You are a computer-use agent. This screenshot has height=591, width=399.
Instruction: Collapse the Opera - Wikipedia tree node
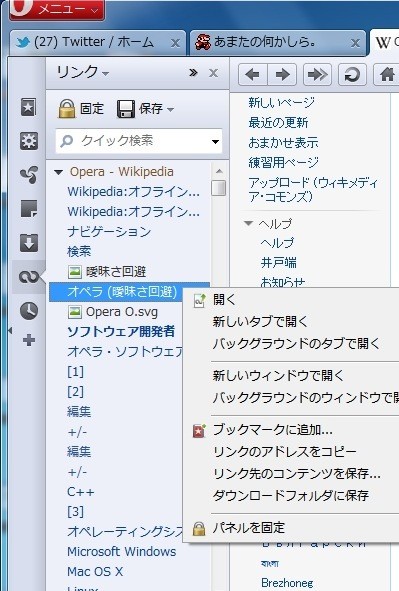[58, 173]
